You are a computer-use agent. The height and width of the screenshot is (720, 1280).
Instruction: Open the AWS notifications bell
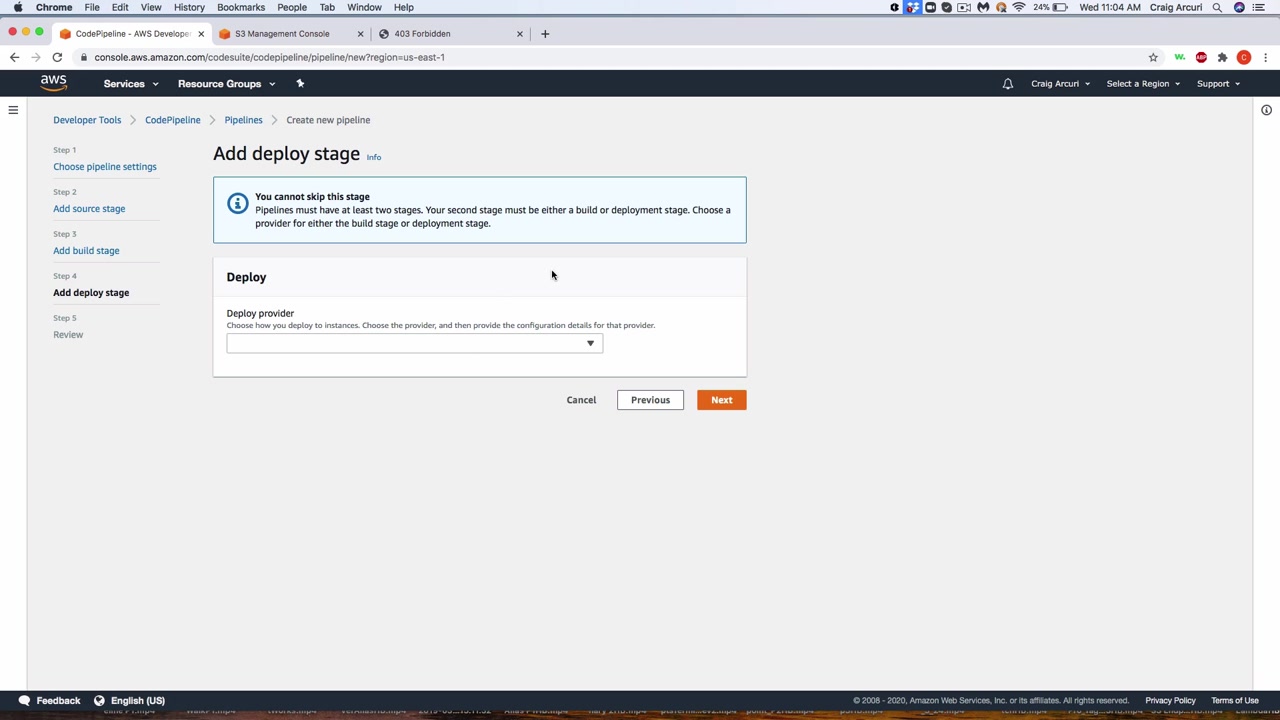(x=1008, y=84)
